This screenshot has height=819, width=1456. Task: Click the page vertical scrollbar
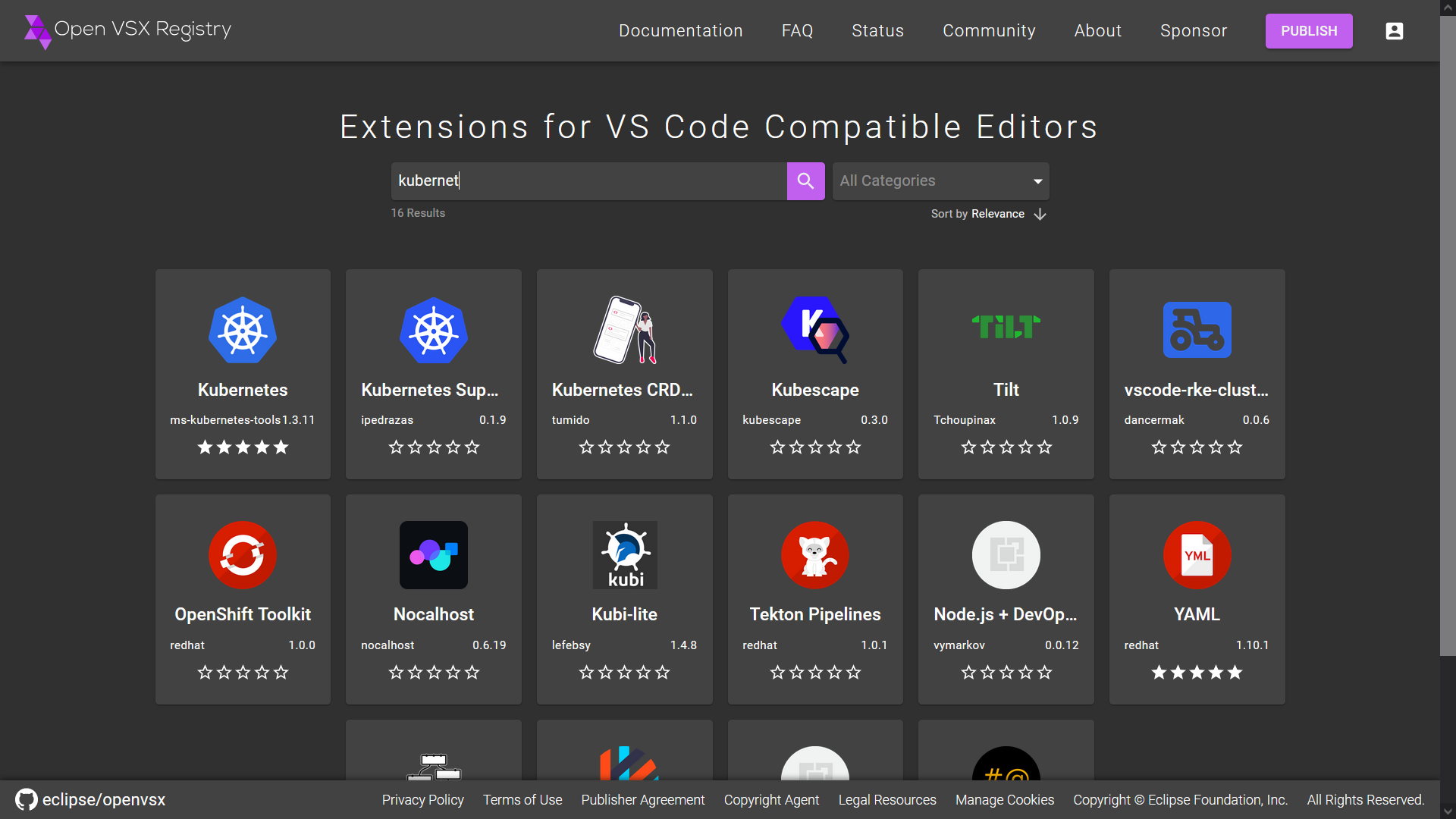click(x=1448, y=334)
